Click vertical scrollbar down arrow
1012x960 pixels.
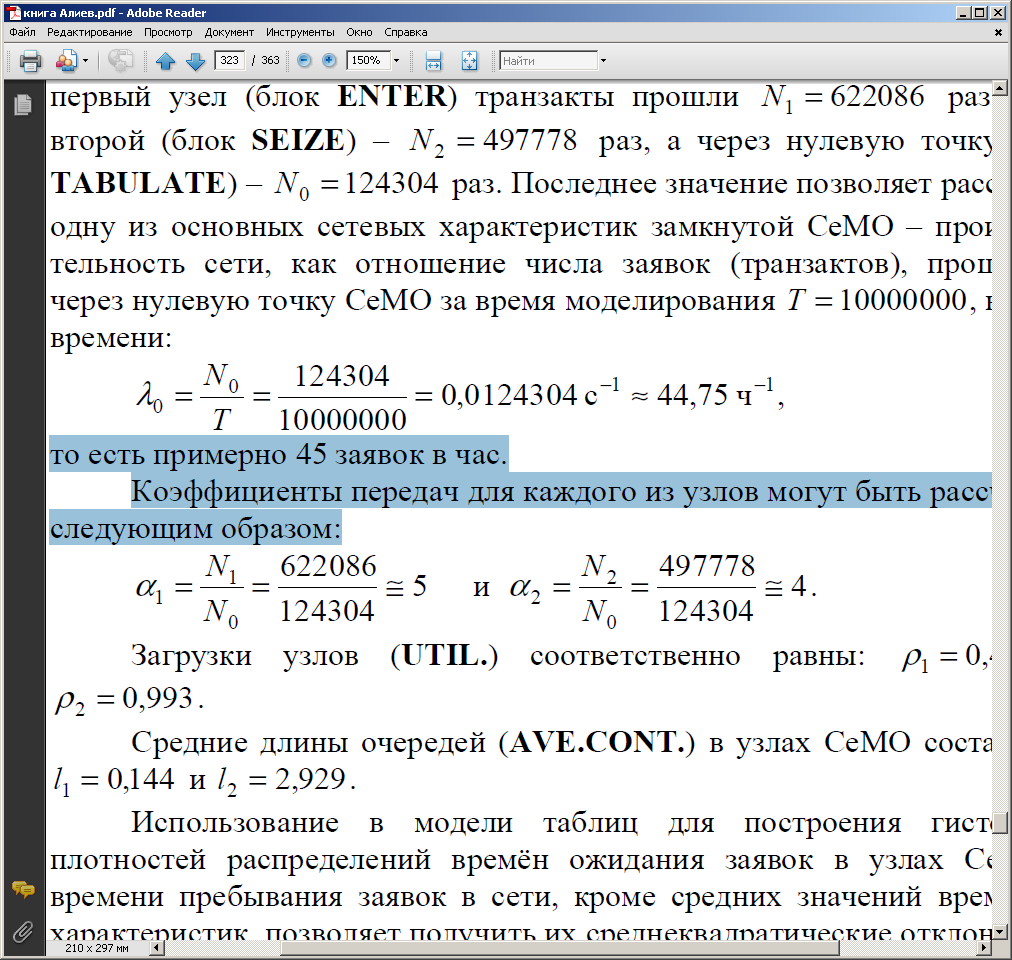coord(1000,932)
